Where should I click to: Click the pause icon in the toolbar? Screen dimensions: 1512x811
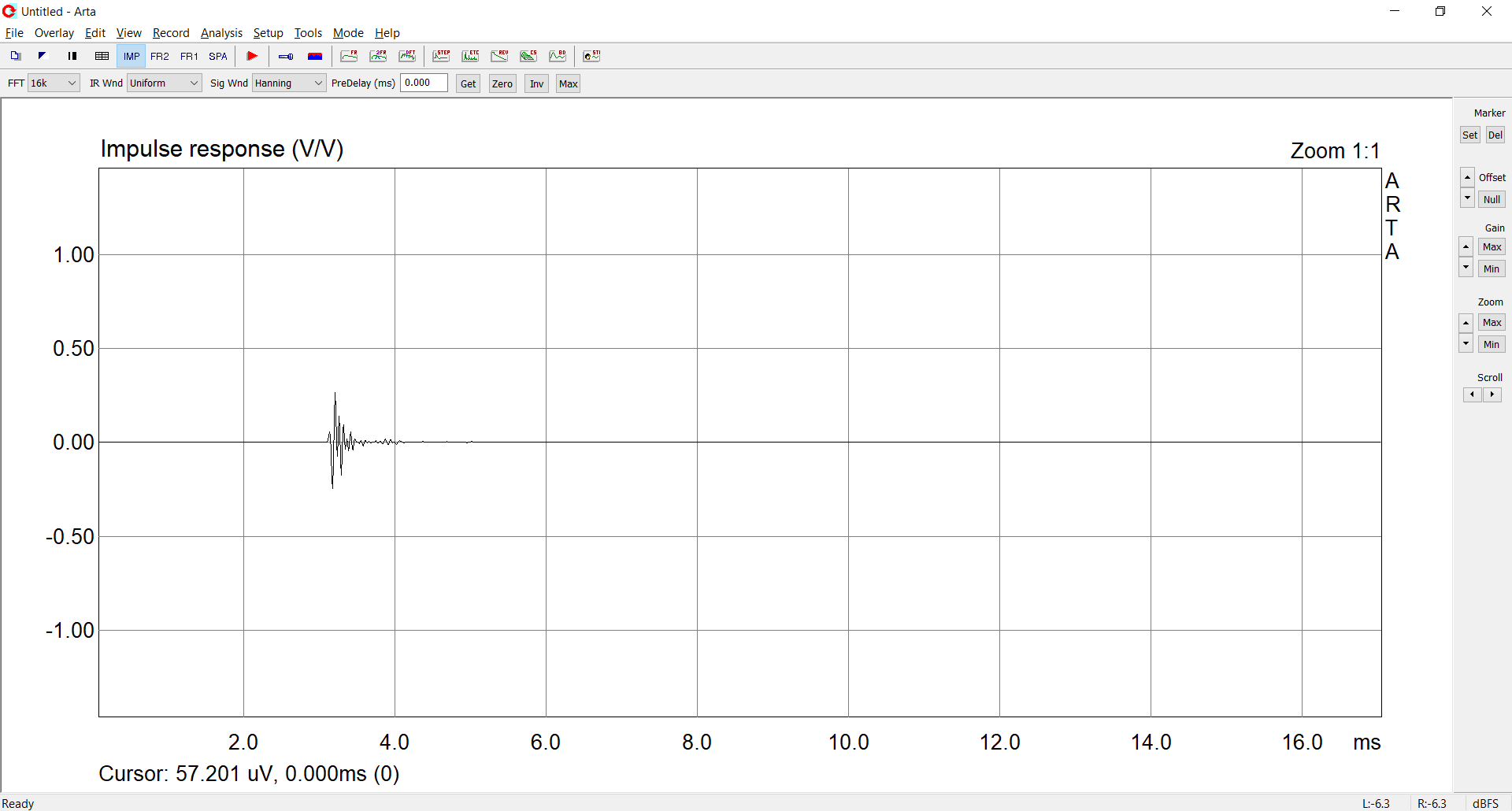pos(72,56)
